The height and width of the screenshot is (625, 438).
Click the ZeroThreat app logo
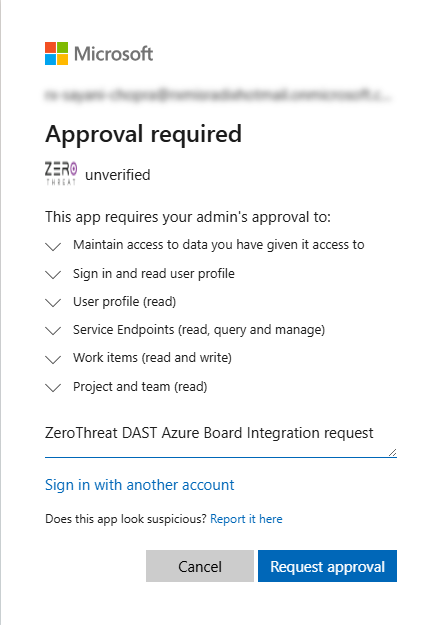point(61,173)
